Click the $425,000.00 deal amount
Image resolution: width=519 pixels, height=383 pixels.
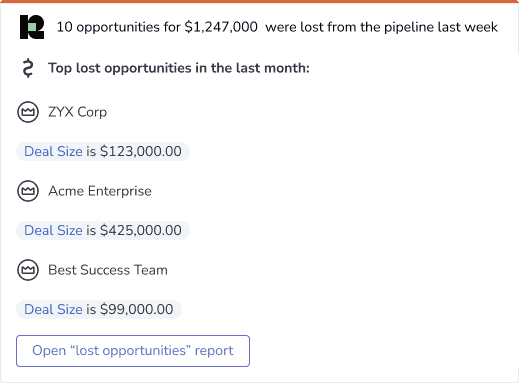141,230
